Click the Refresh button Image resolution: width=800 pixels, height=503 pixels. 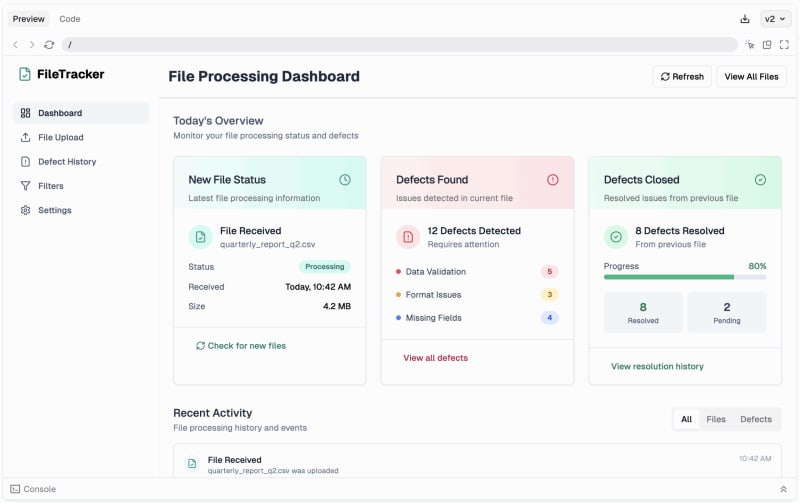click(682, 77)
